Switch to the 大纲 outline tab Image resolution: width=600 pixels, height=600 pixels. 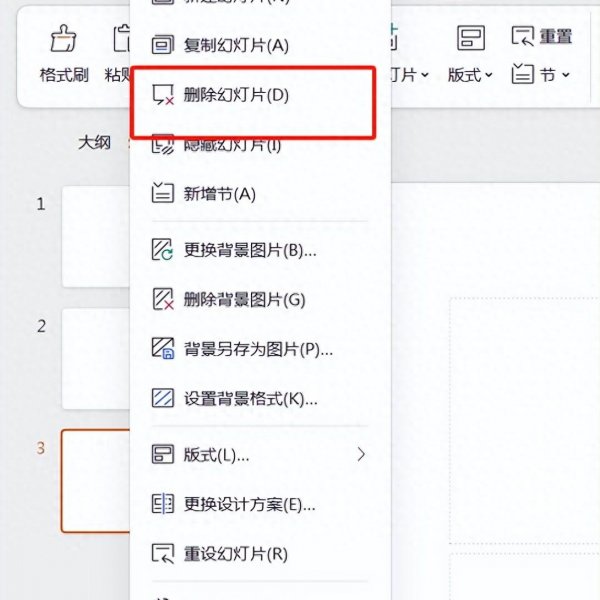(x=94, y=143)
